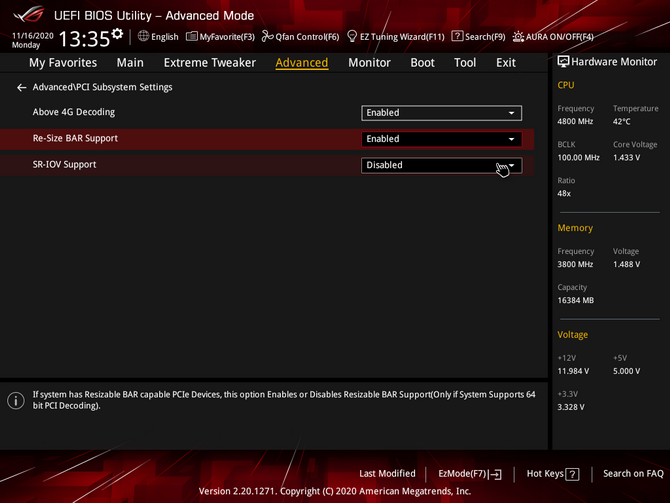Click the 11/16/2020 date text
Screen dimensions: 670x503
click(33, 36)
